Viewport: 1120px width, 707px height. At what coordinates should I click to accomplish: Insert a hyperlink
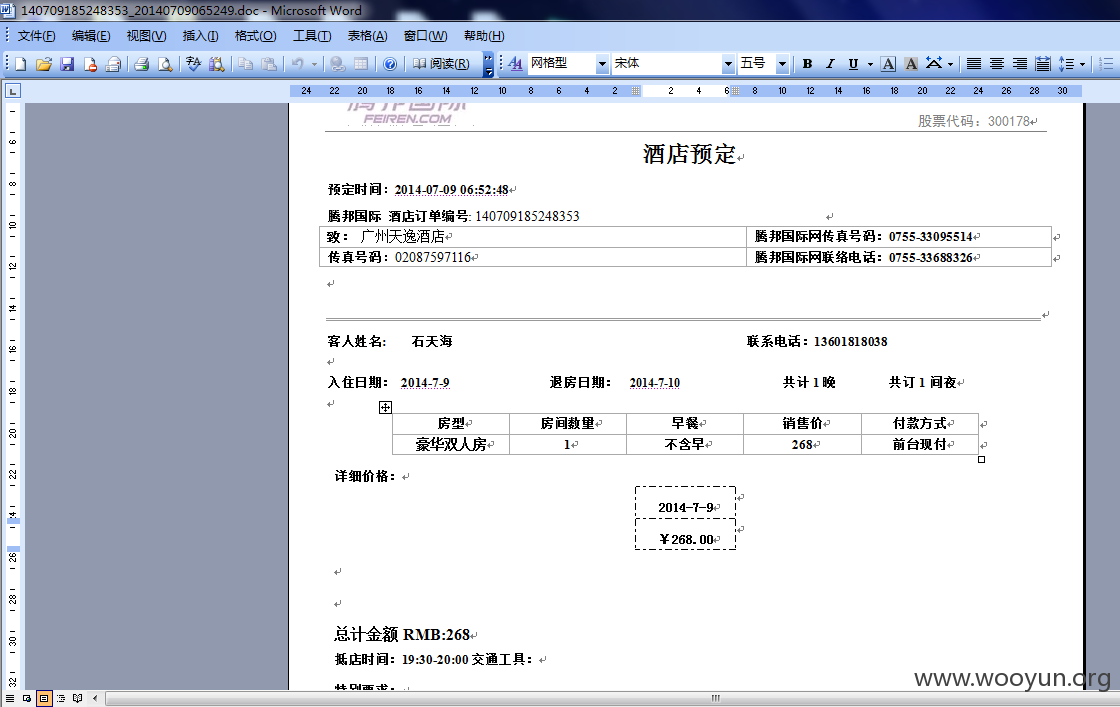click(338, 64)
